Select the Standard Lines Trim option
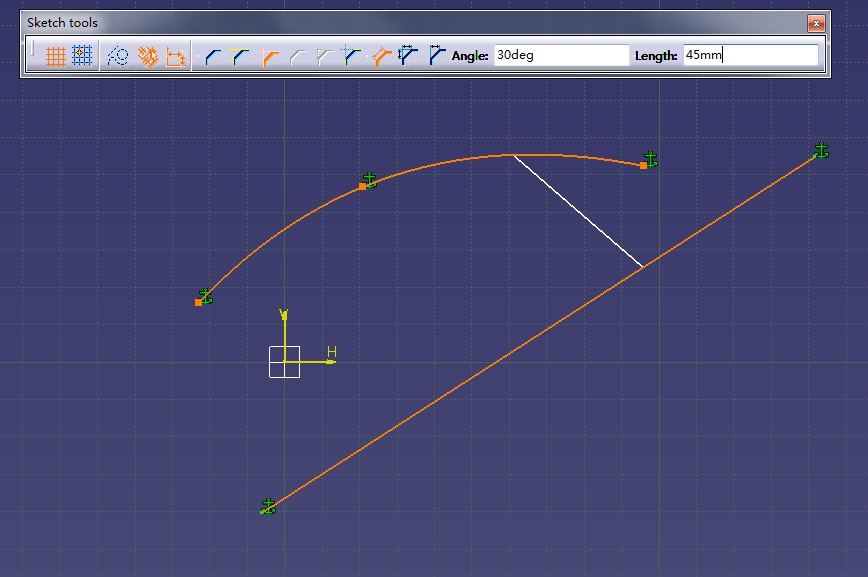 pos(297,56)
